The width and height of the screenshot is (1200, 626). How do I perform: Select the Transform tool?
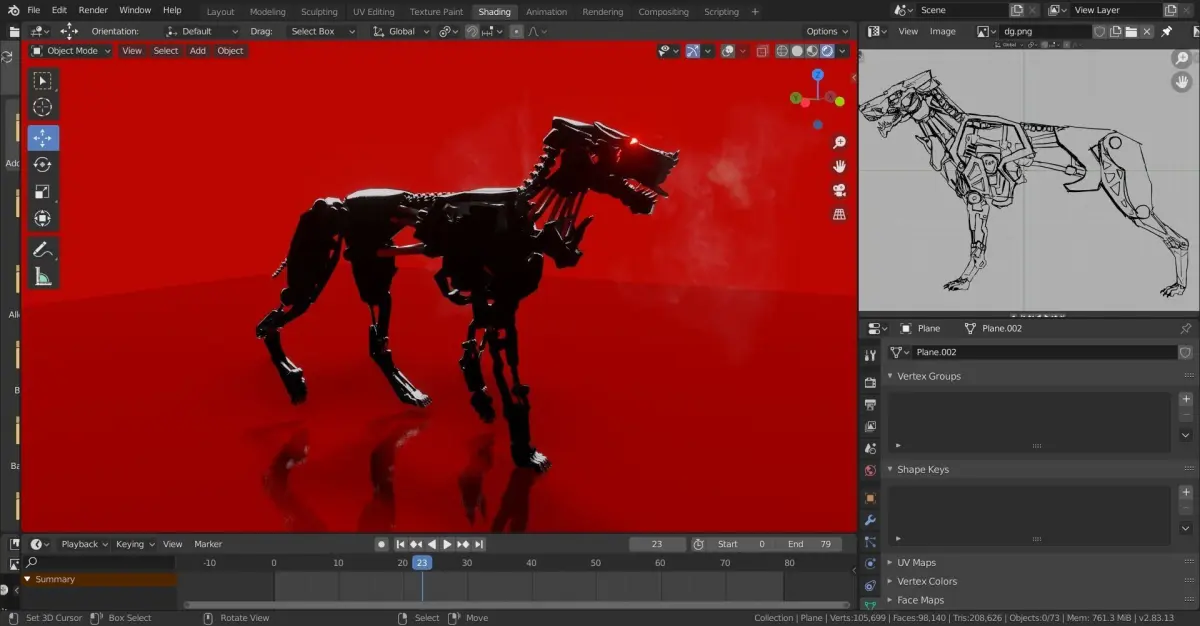[43, 219]
